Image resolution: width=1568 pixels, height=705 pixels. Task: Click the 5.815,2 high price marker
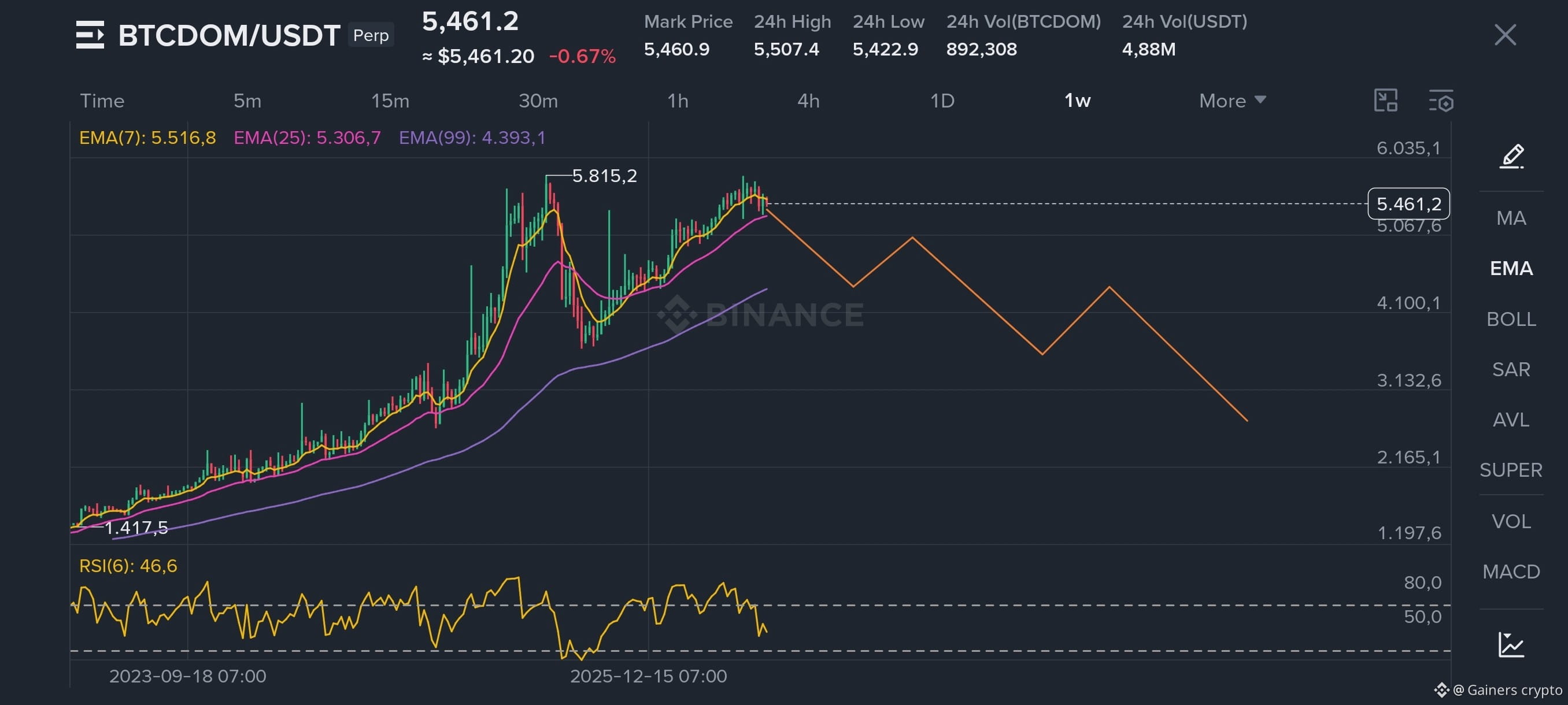click(x=604, y=176)
